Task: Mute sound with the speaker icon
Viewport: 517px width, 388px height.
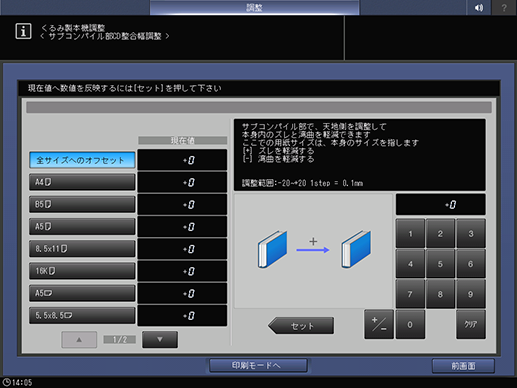Action: (x=478, y=7)
